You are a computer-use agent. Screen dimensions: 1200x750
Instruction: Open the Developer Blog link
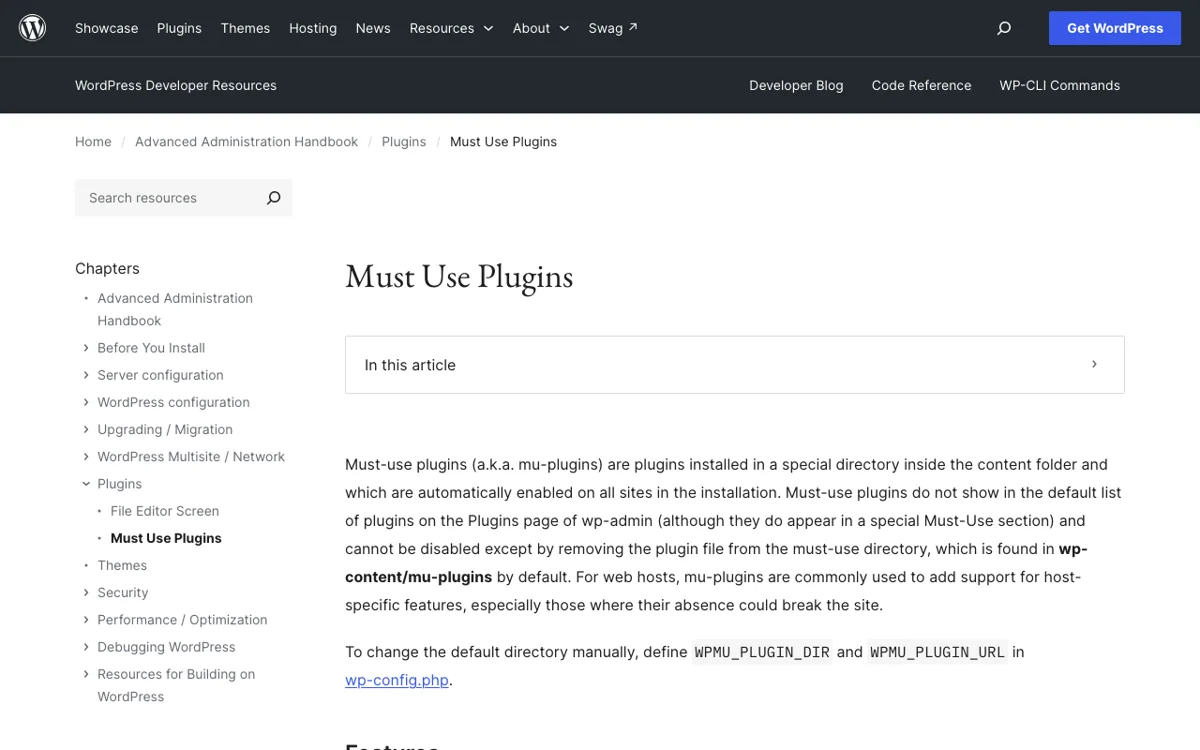(x=796, y=85)
